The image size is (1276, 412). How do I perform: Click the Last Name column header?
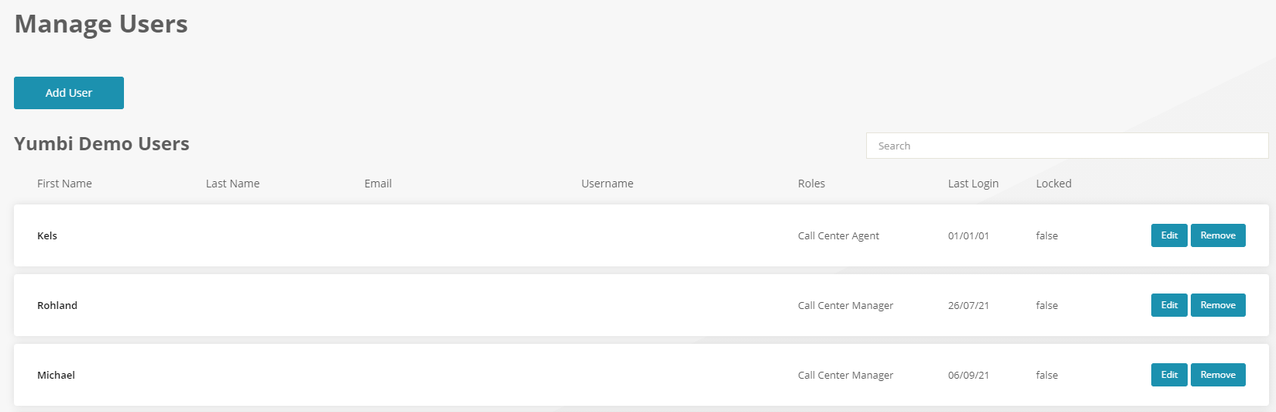click(232, 184)
